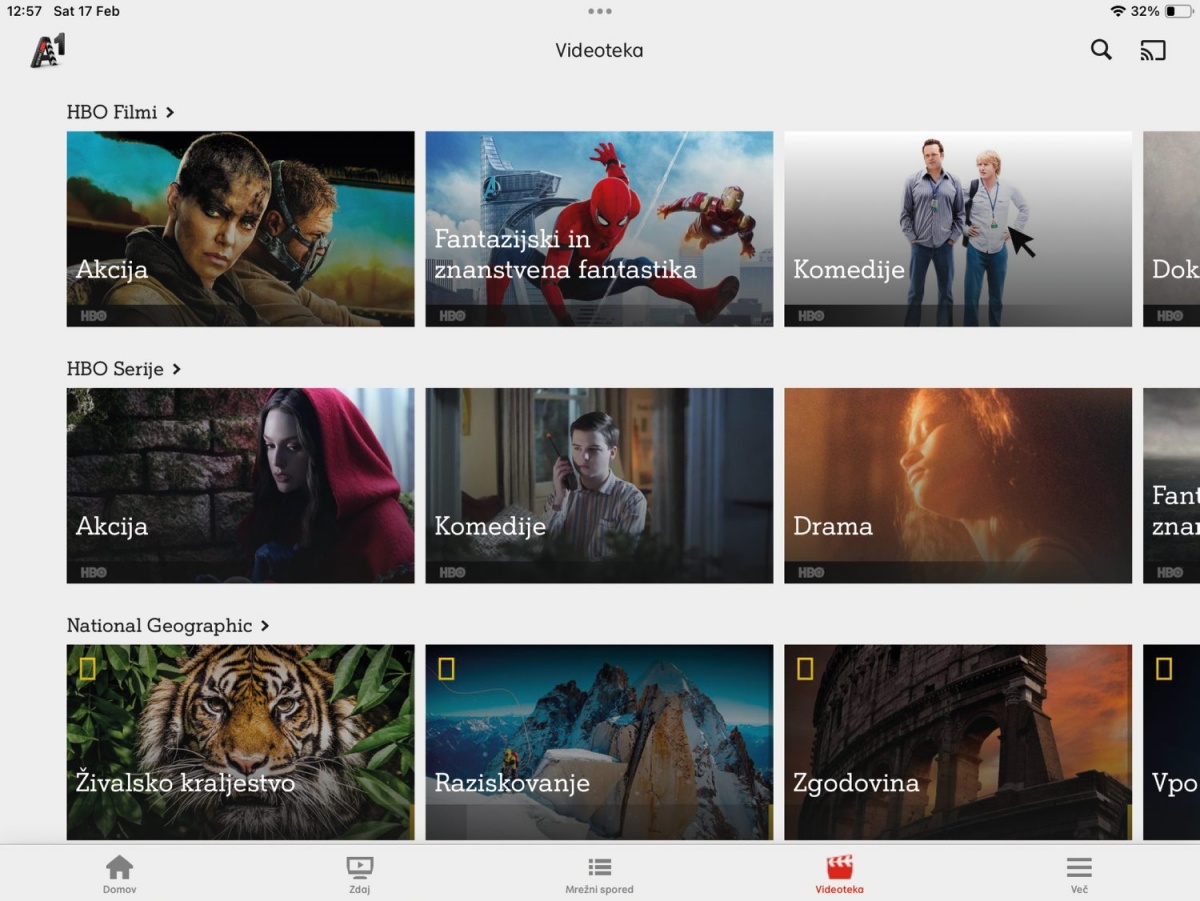1200x901 pixels.
Task: Open the HBO Serije section heading
Action: click(x=115, y=369)
